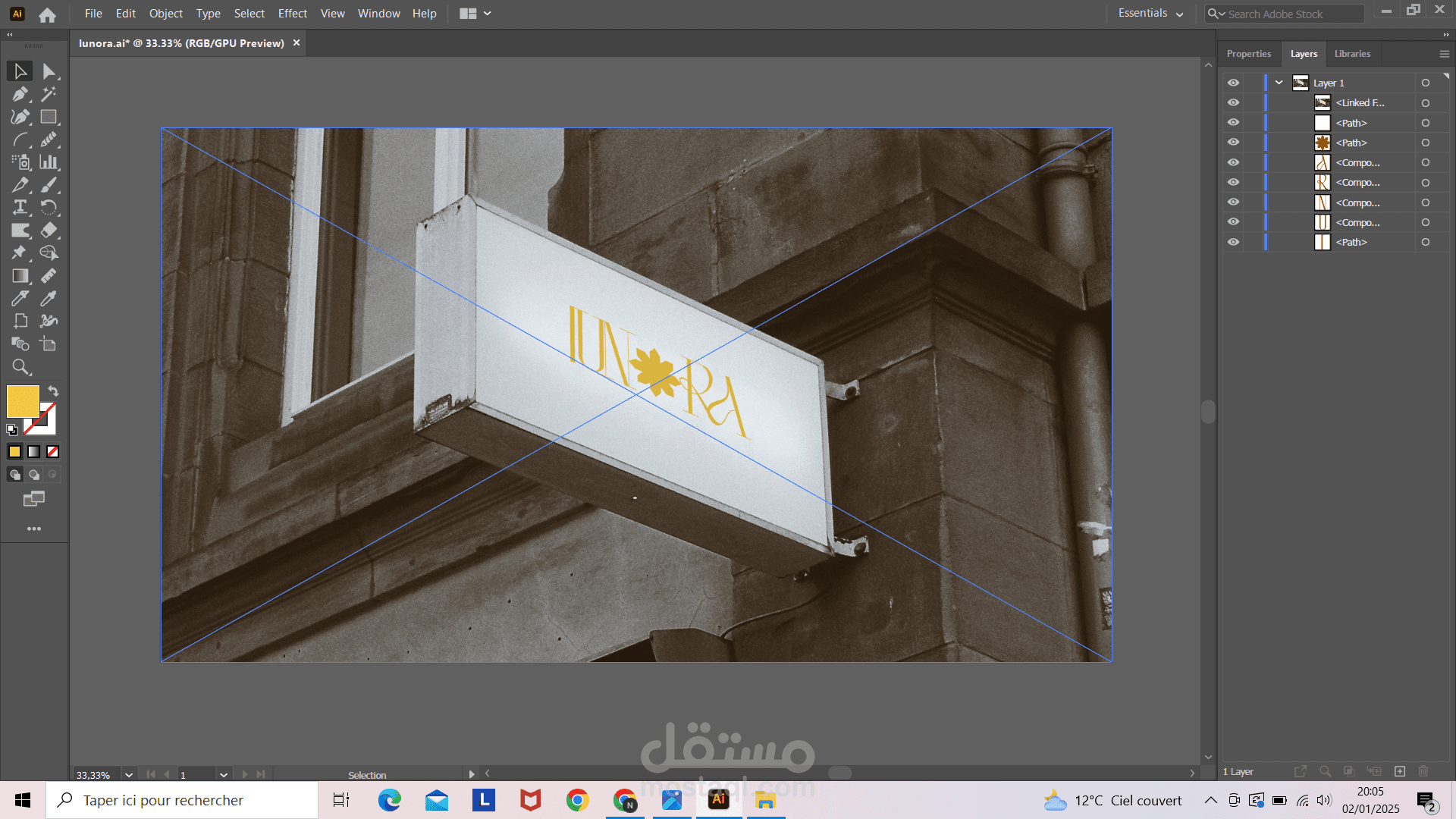Image resolution: width=1456 pixels, height=819 pixels.
Task: Toggle visibility of the bottom Path item
Action: point(1233,242)
